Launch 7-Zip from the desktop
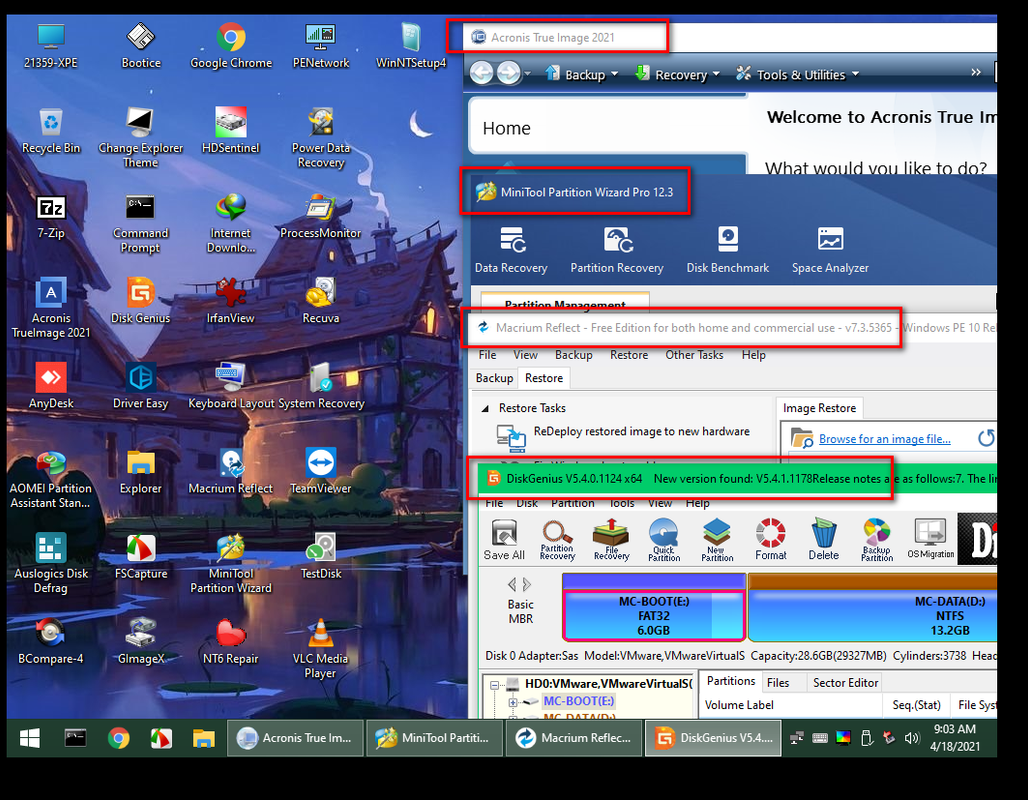The height and width of the screenshot is (800, 1028). (x=50, y=216)
